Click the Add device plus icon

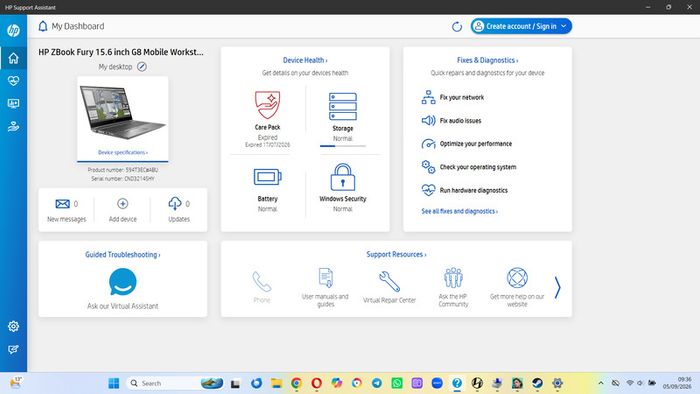[122, 204]
